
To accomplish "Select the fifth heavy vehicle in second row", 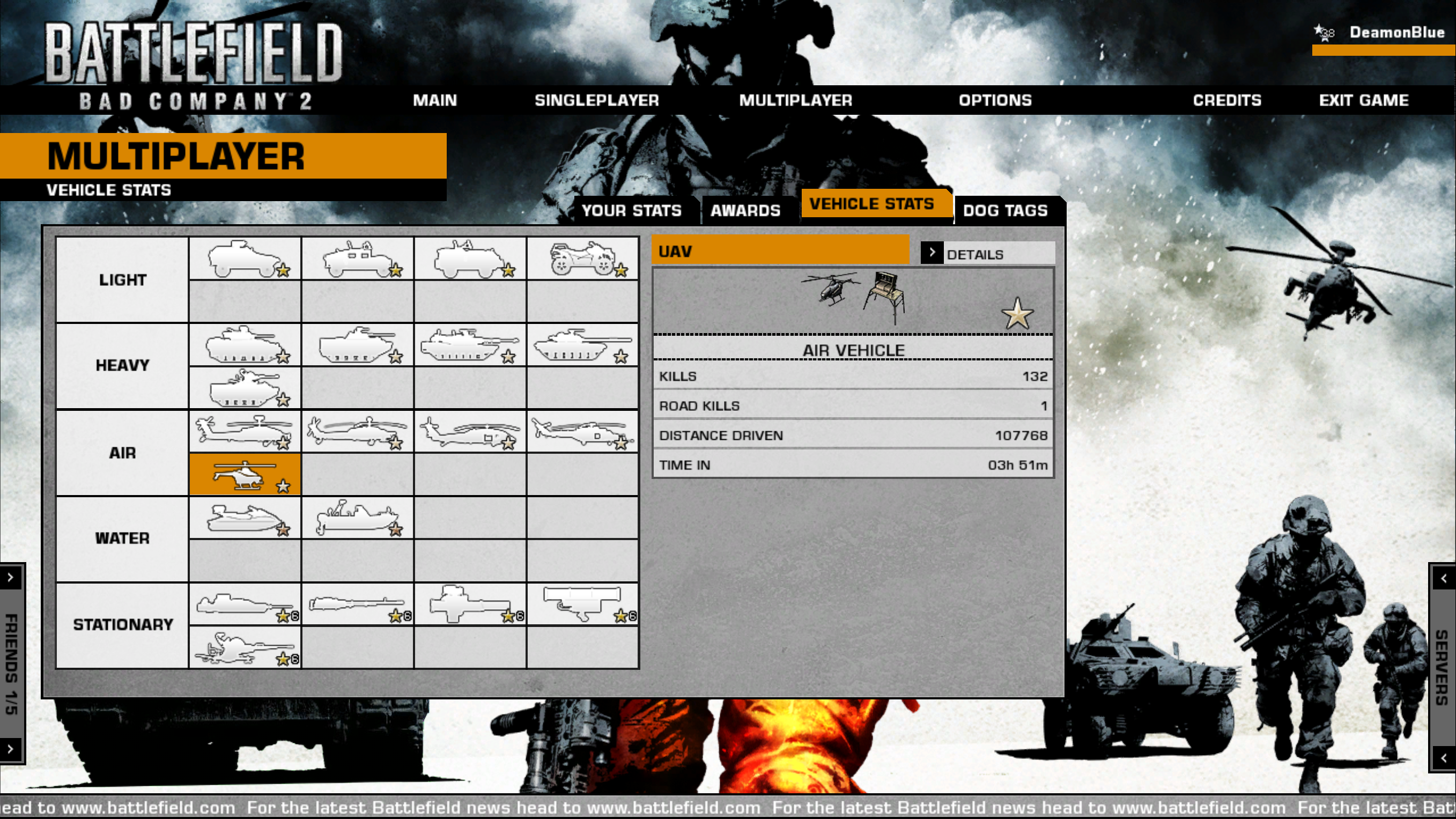I will point(245,388).
